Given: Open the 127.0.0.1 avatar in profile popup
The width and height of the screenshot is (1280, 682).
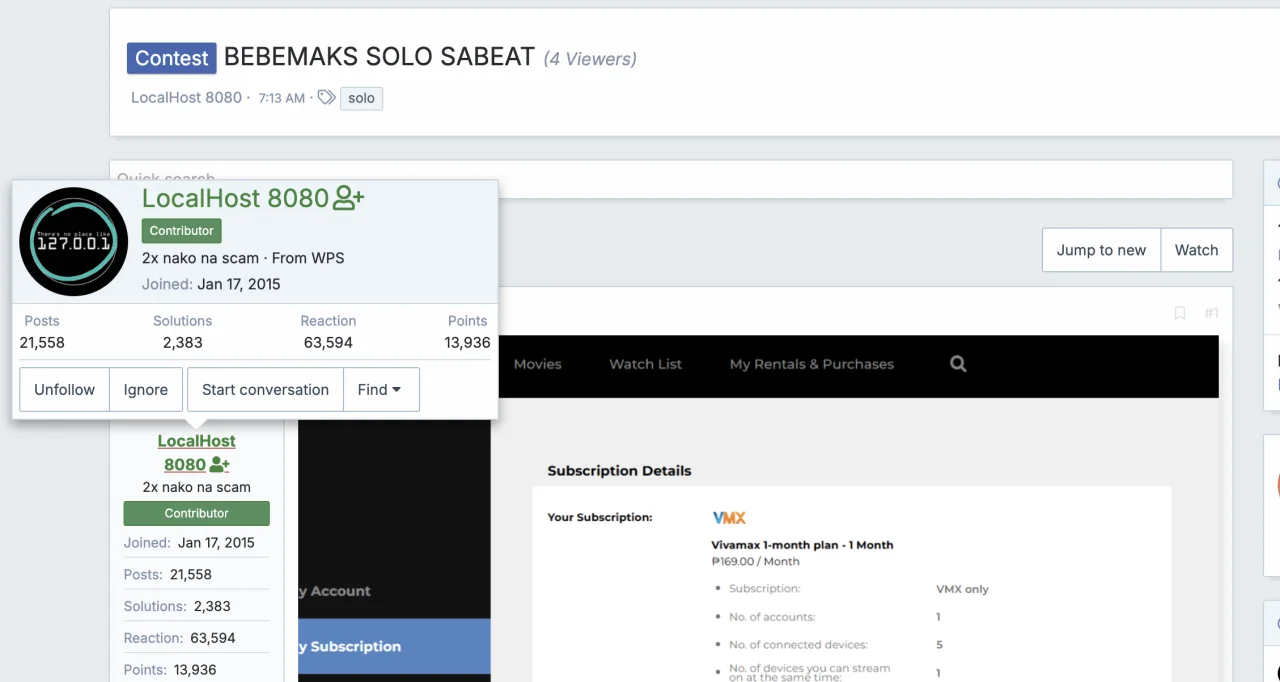Looking at the screenshot, I should [74, 242].
